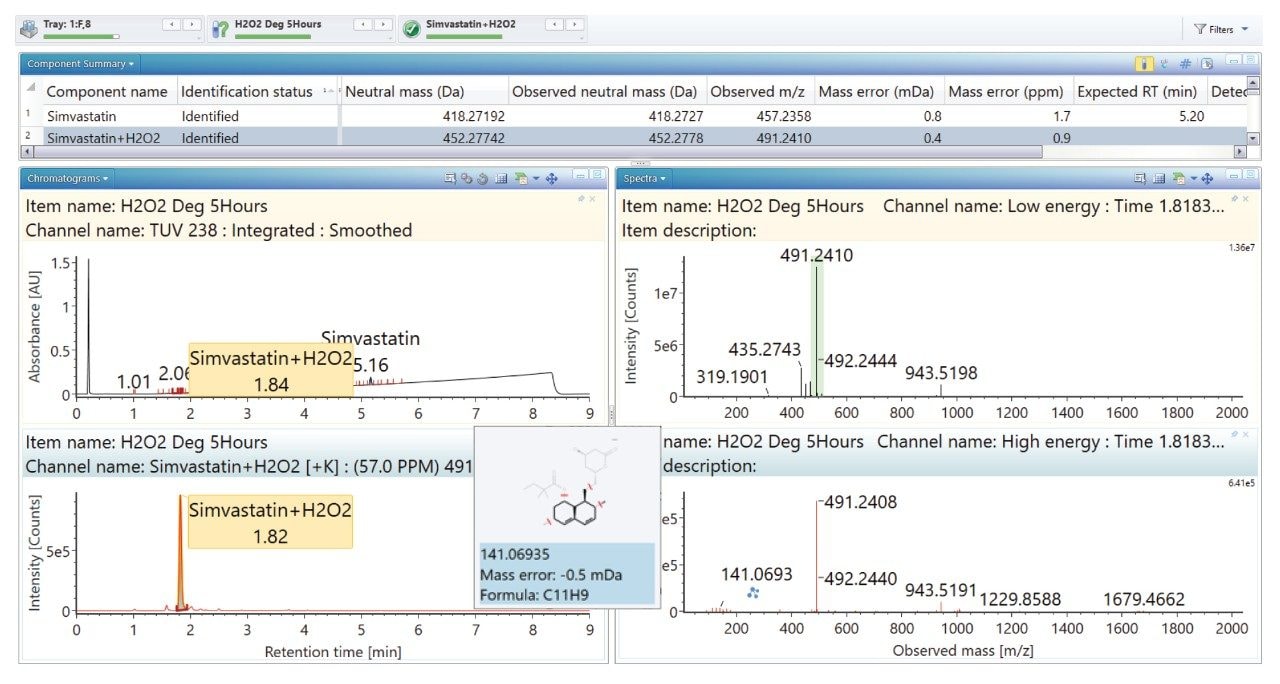1280x684 pixels.
Task: Click the hash (#) icon in Component Summary
Action: click(x=1185, y=64)
